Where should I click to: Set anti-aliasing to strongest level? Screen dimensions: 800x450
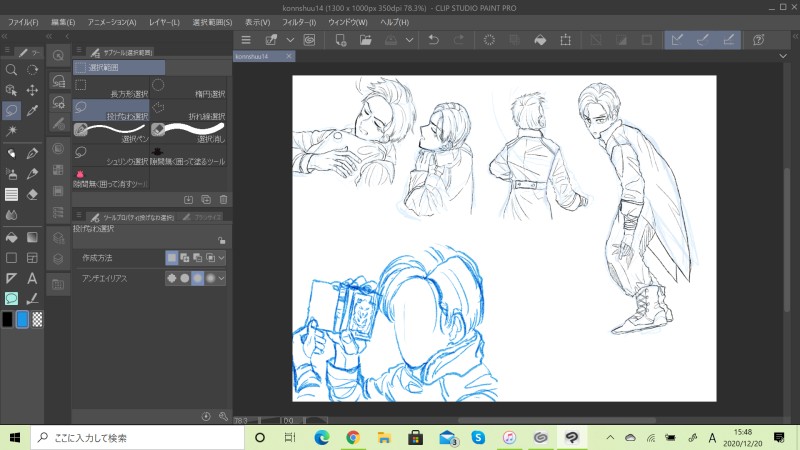click(210, 278)
